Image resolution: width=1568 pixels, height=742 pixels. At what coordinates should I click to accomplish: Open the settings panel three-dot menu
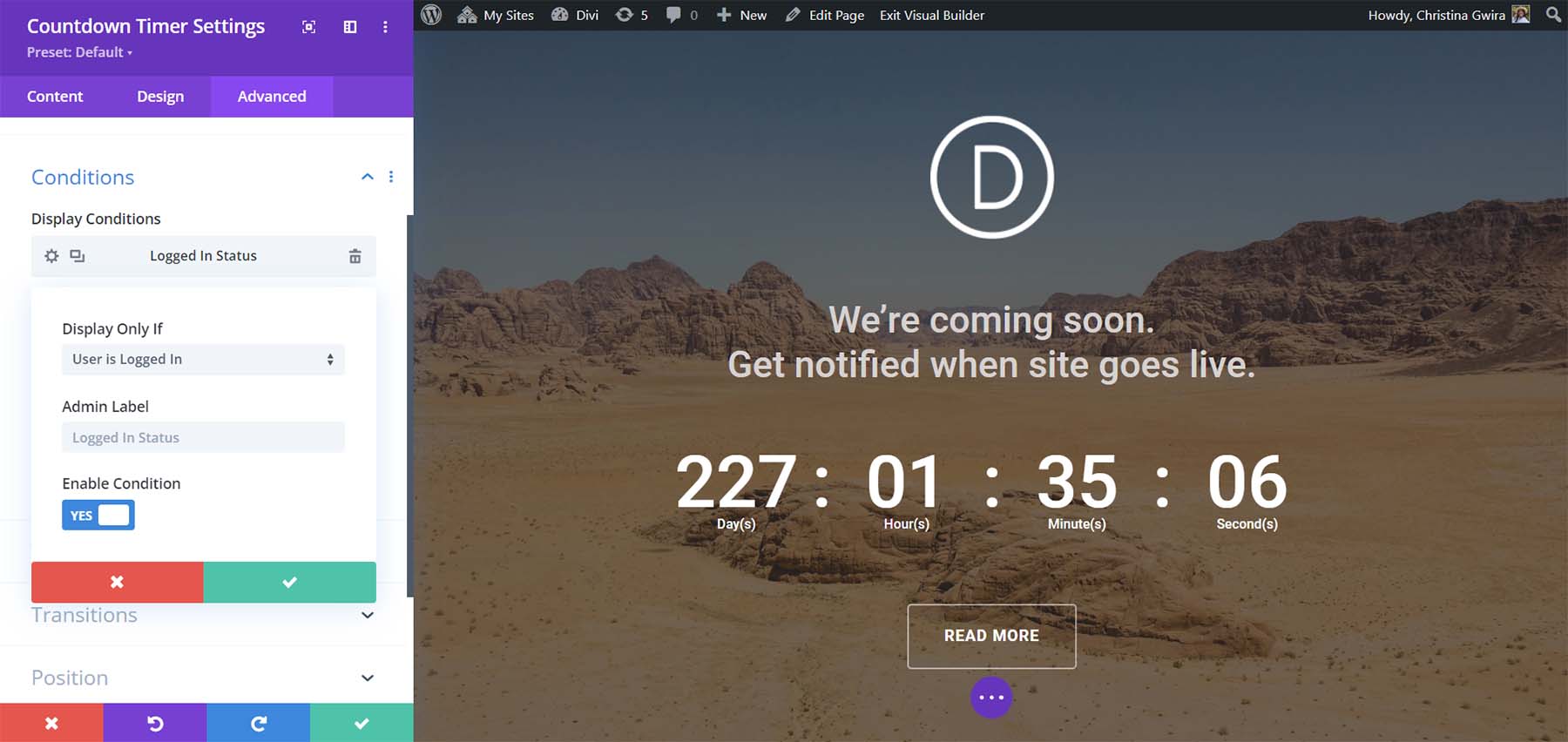[x=385, y=27]
